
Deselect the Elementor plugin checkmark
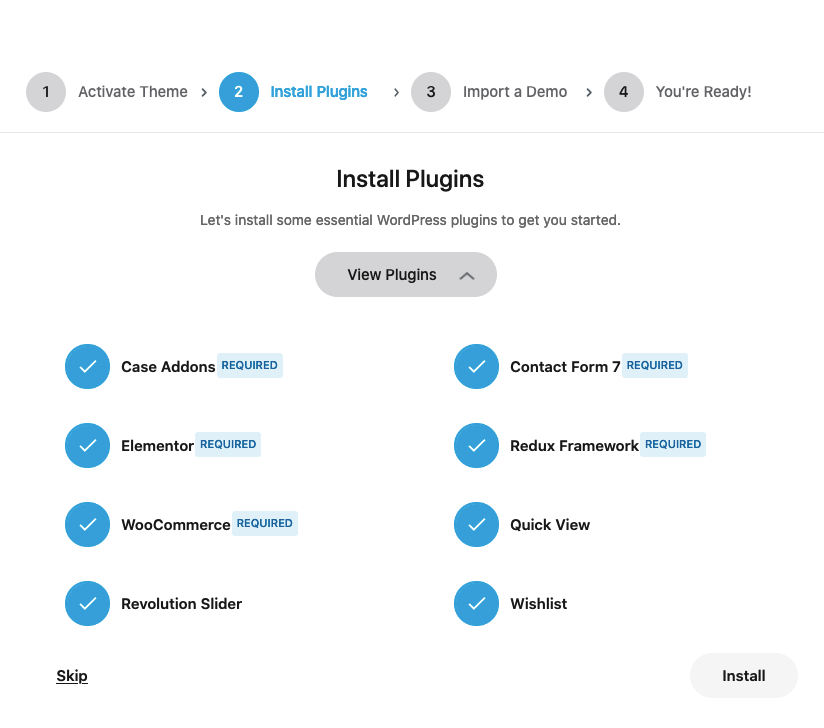[87, 445]
